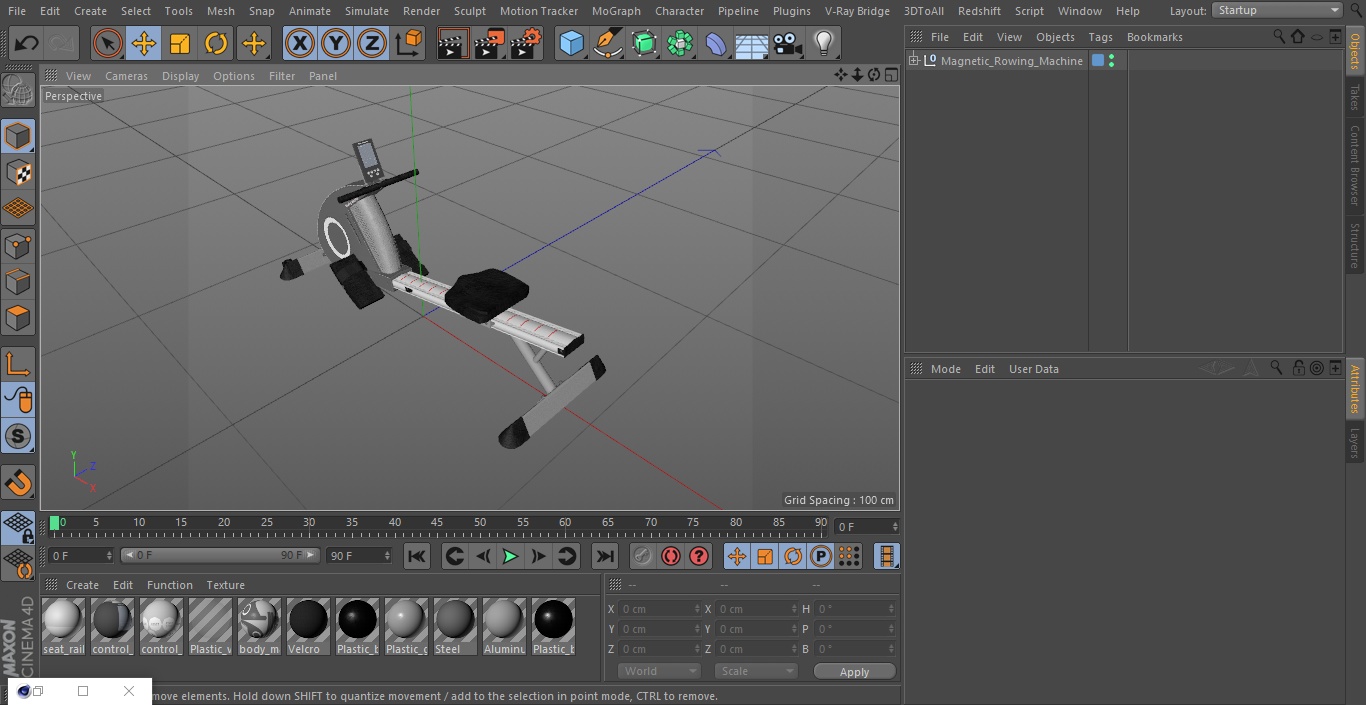Screen dimensions: 1366x705
Task: Open the MoGraph menu
Action: 616,11
